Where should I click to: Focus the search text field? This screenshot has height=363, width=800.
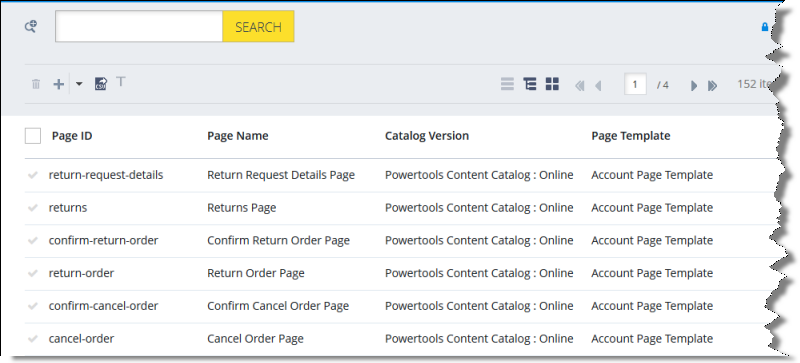(x=139, y=27)
